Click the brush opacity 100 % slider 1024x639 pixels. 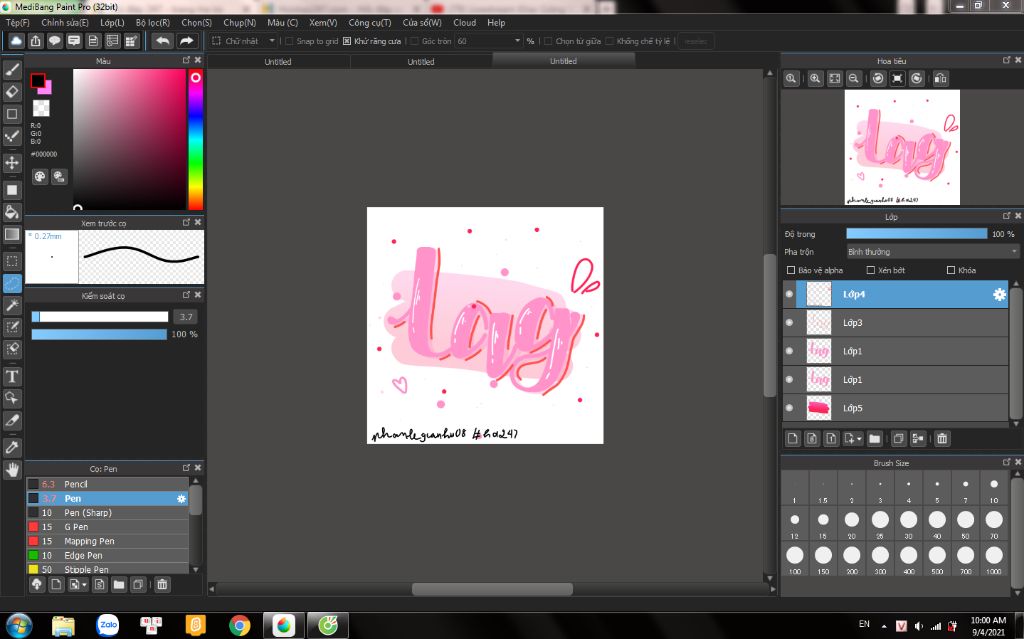(99, 335)
